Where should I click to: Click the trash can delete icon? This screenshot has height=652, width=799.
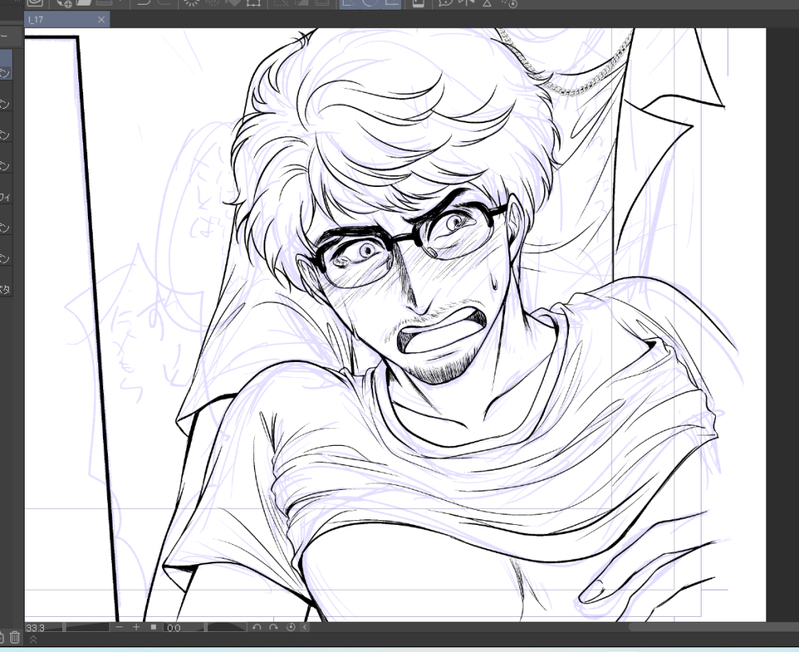pyautogui.click(x=15, y=637)
